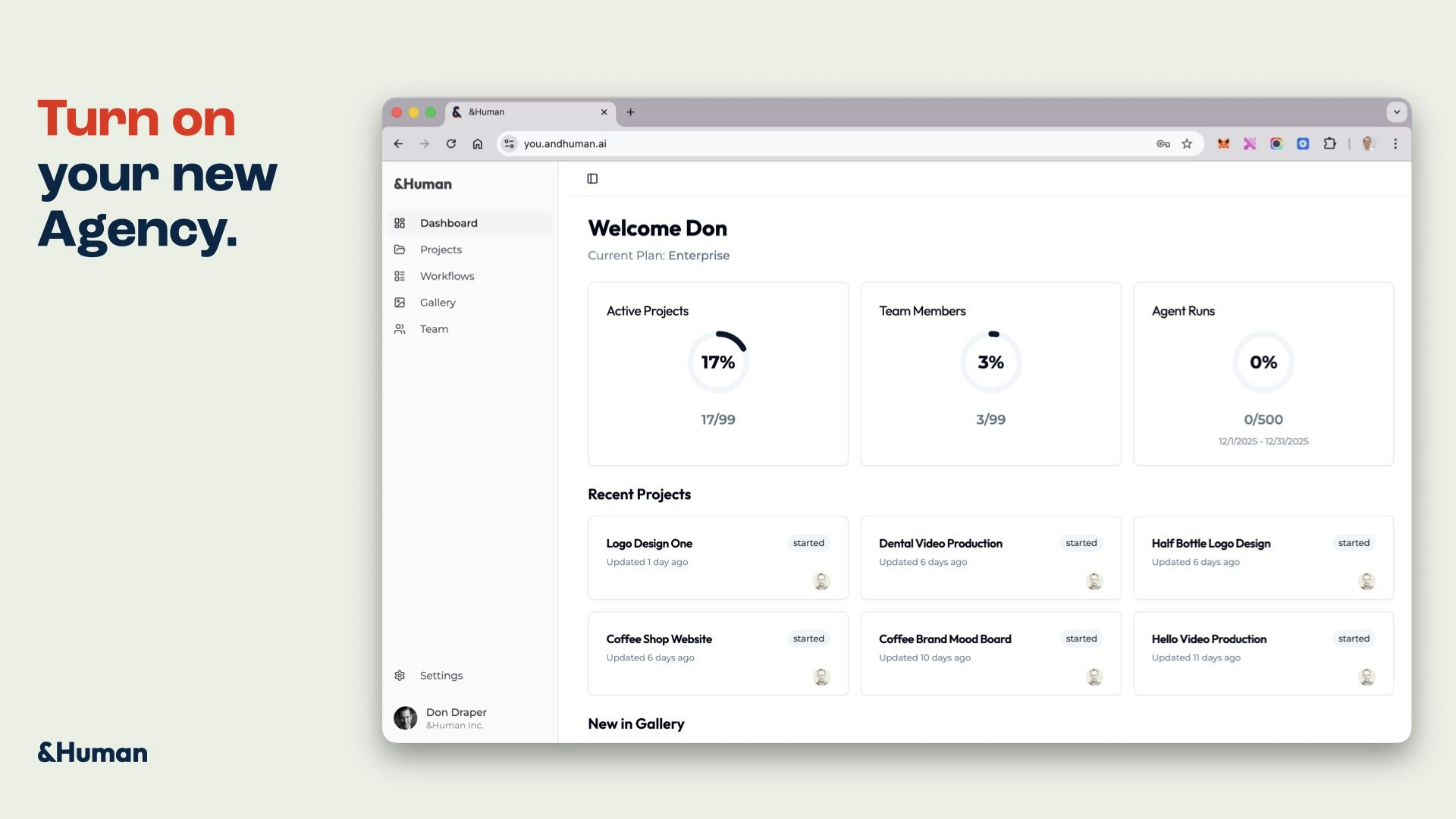Screen dimensions: 1456x819
Task: Open a new browser tab
Action: [x=631, y=111]
